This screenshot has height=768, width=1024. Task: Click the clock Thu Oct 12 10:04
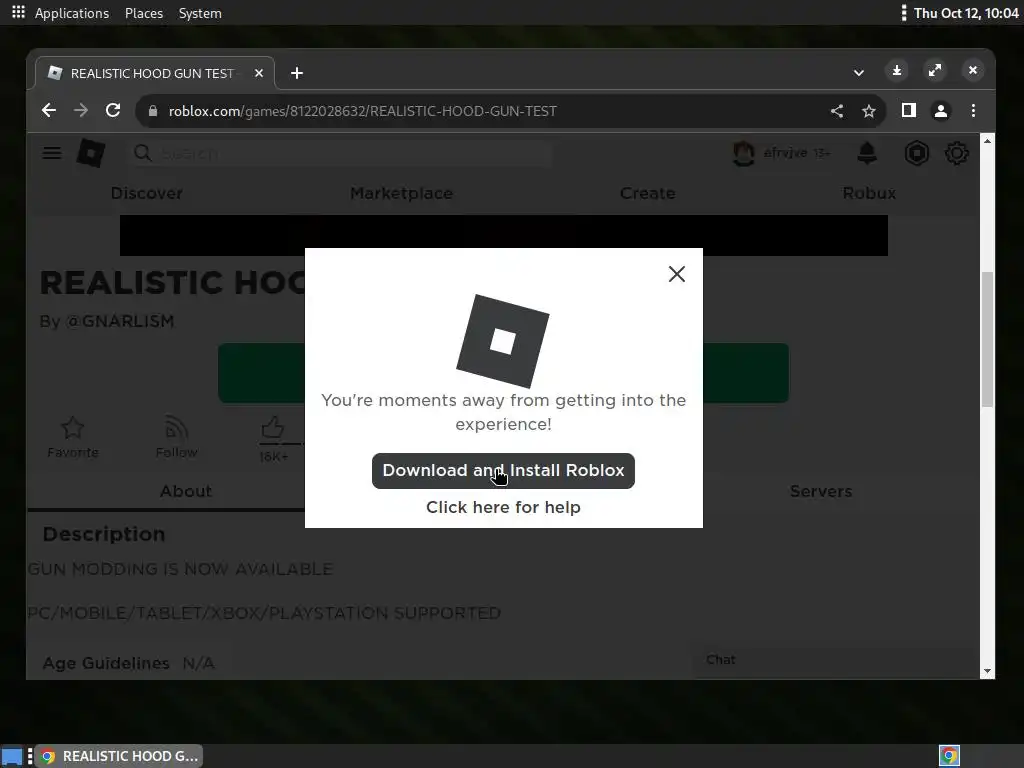[x=965, y=13]
